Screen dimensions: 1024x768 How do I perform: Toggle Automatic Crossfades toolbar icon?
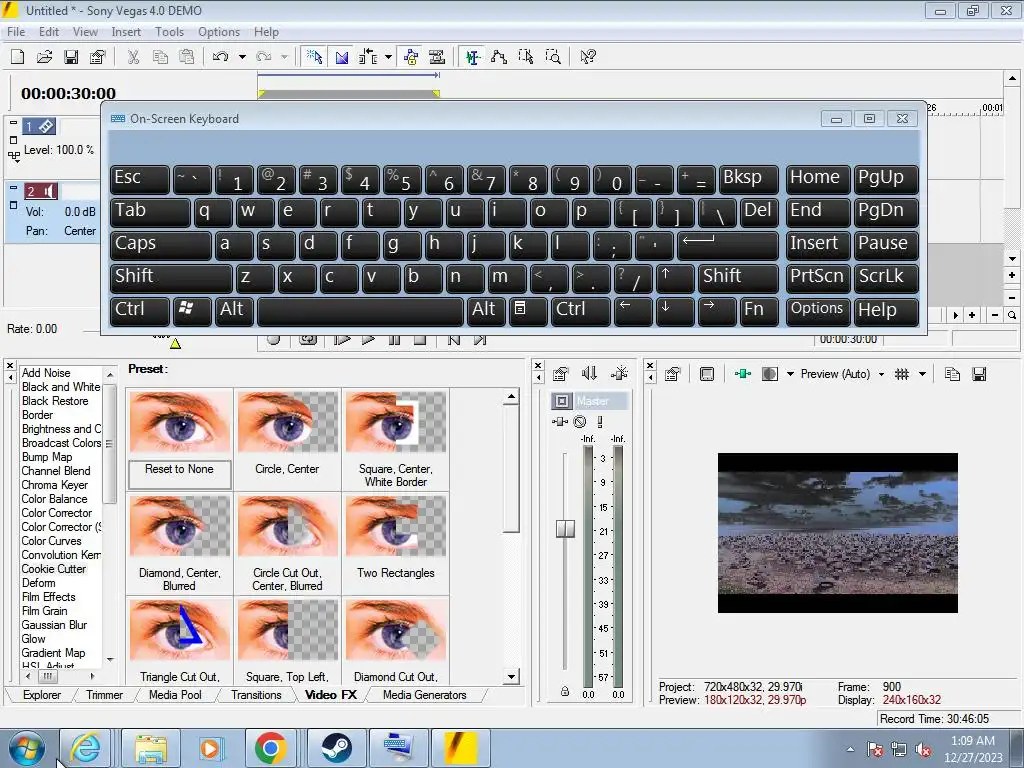tap(342, 57)
